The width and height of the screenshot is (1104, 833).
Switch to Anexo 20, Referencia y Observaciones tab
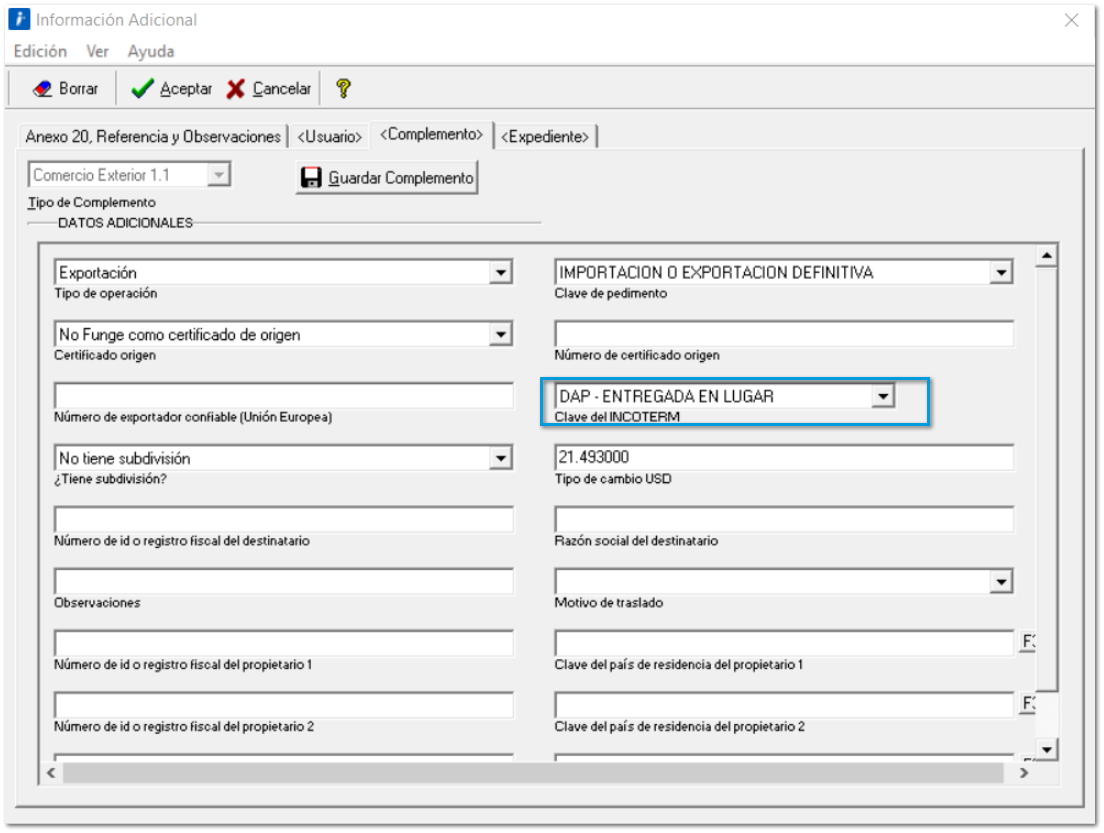point(153,136)
